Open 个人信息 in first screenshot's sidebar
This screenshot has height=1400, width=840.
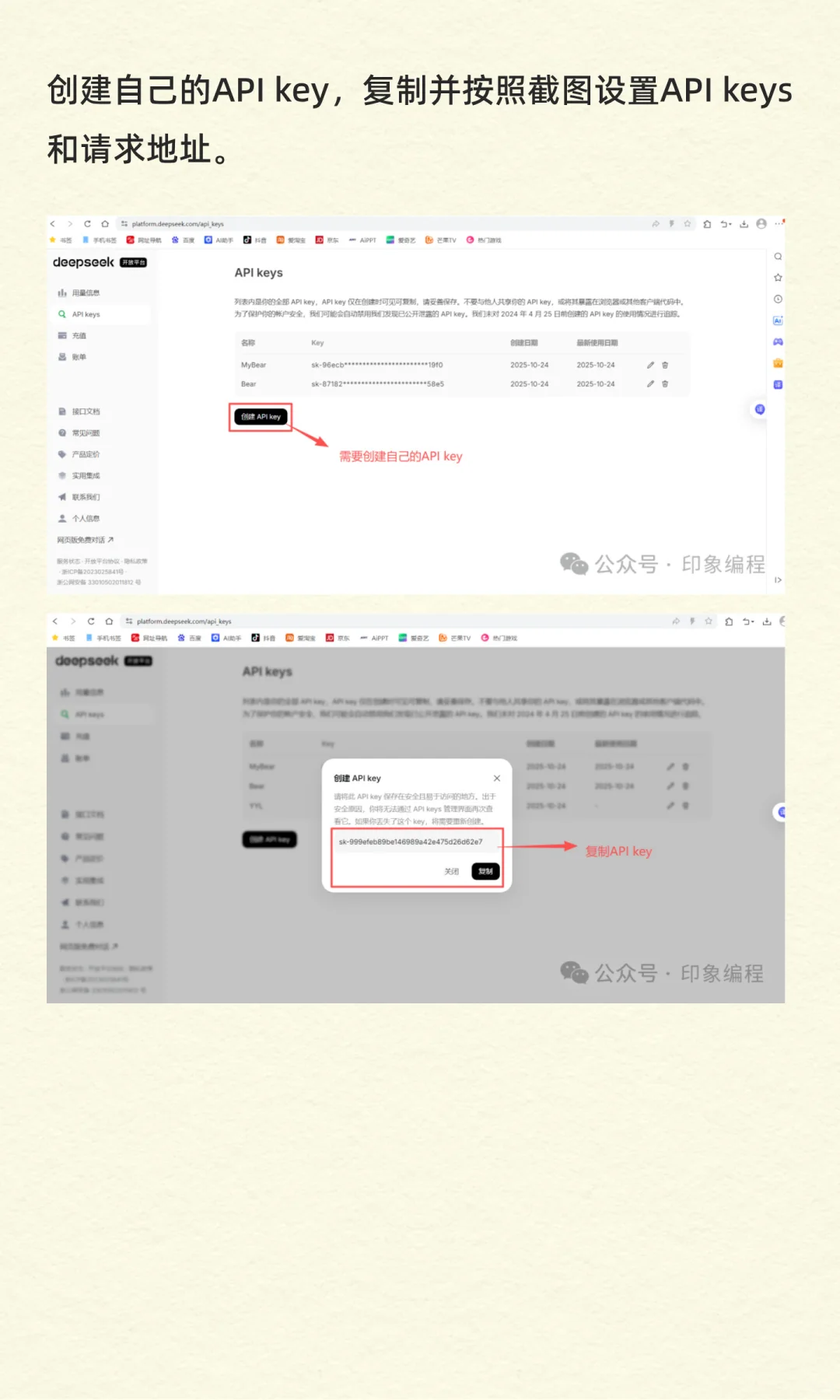79,519
